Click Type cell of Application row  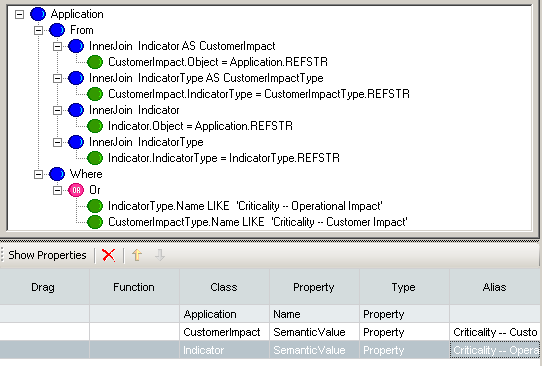[x=404, y=314]
